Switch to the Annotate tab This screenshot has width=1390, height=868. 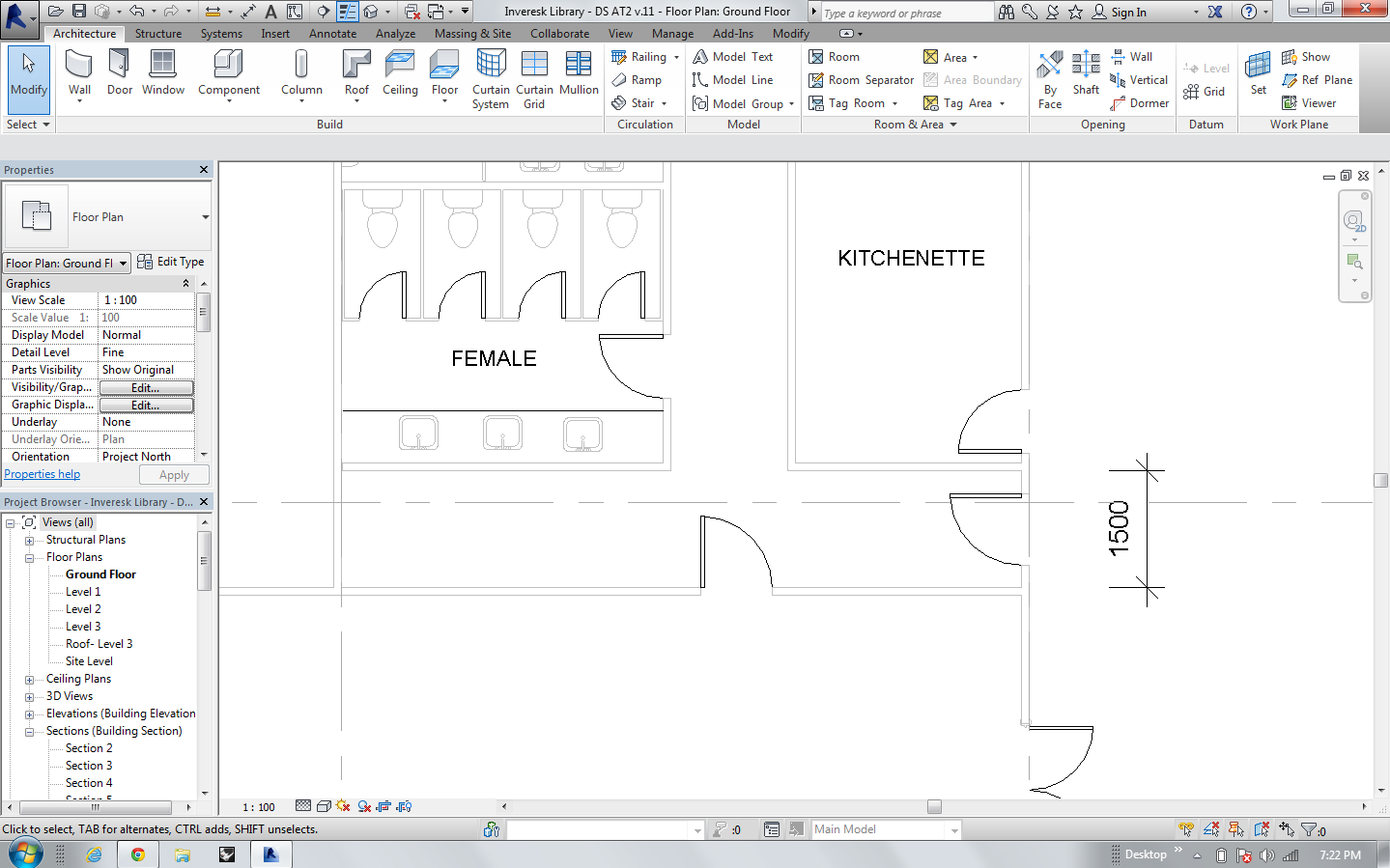(332, 34)
